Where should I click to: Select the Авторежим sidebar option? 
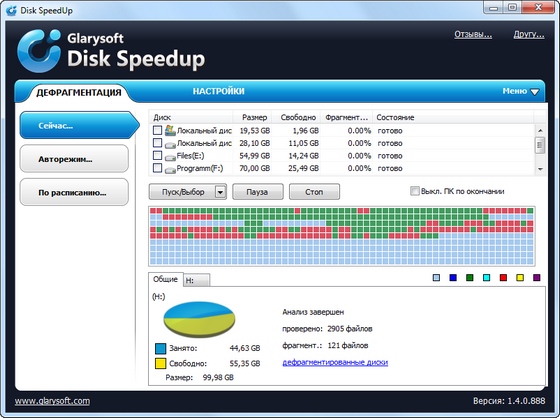coord(74,159)
